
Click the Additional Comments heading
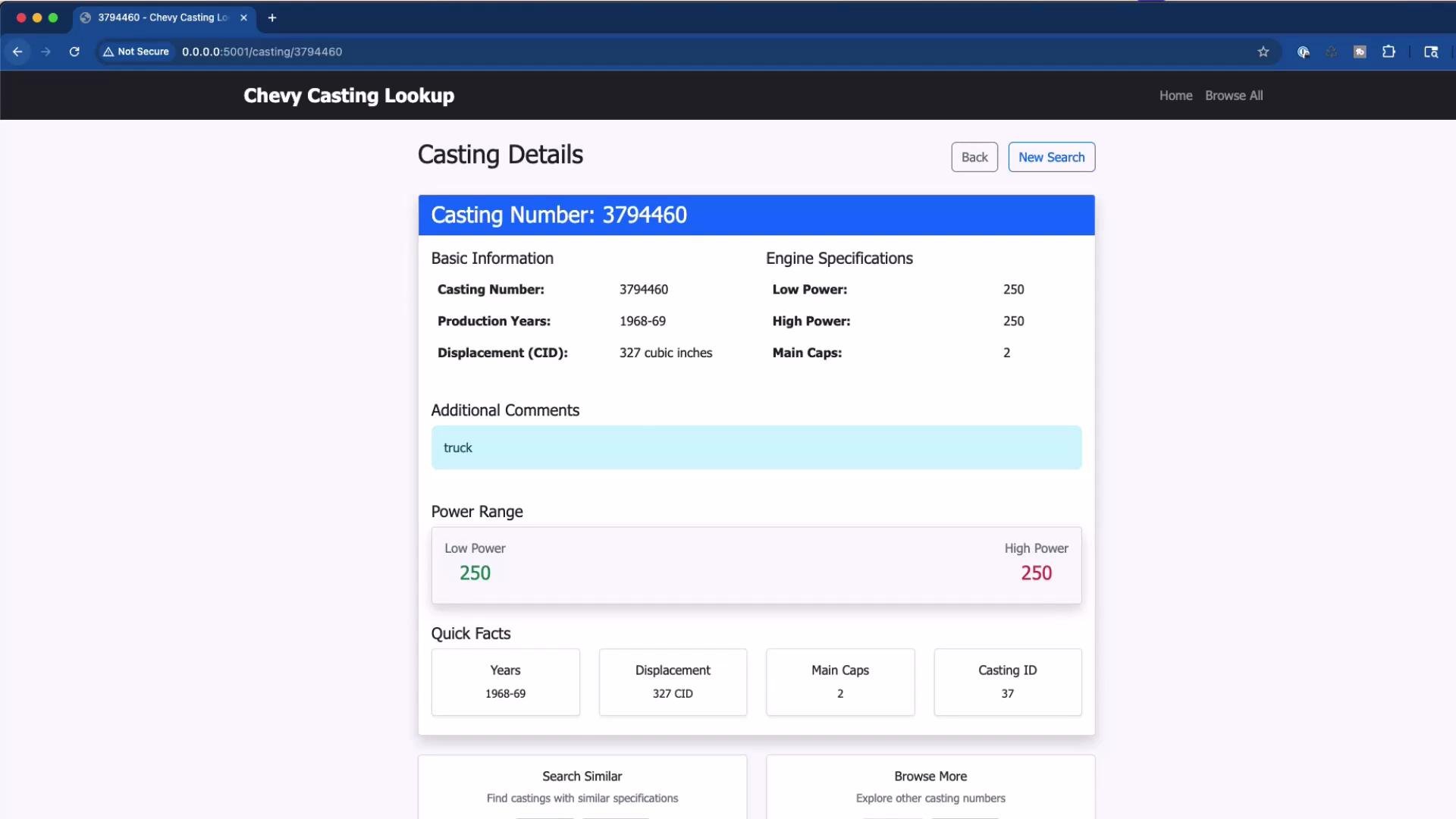coord(505,410)
